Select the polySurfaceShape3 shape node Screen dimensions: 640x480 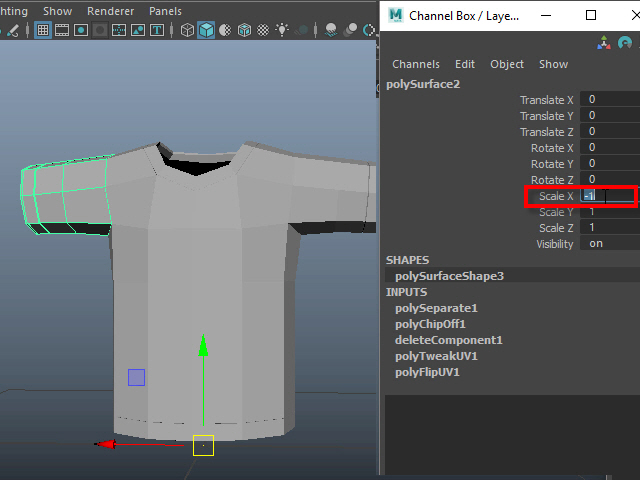(449, 275)
